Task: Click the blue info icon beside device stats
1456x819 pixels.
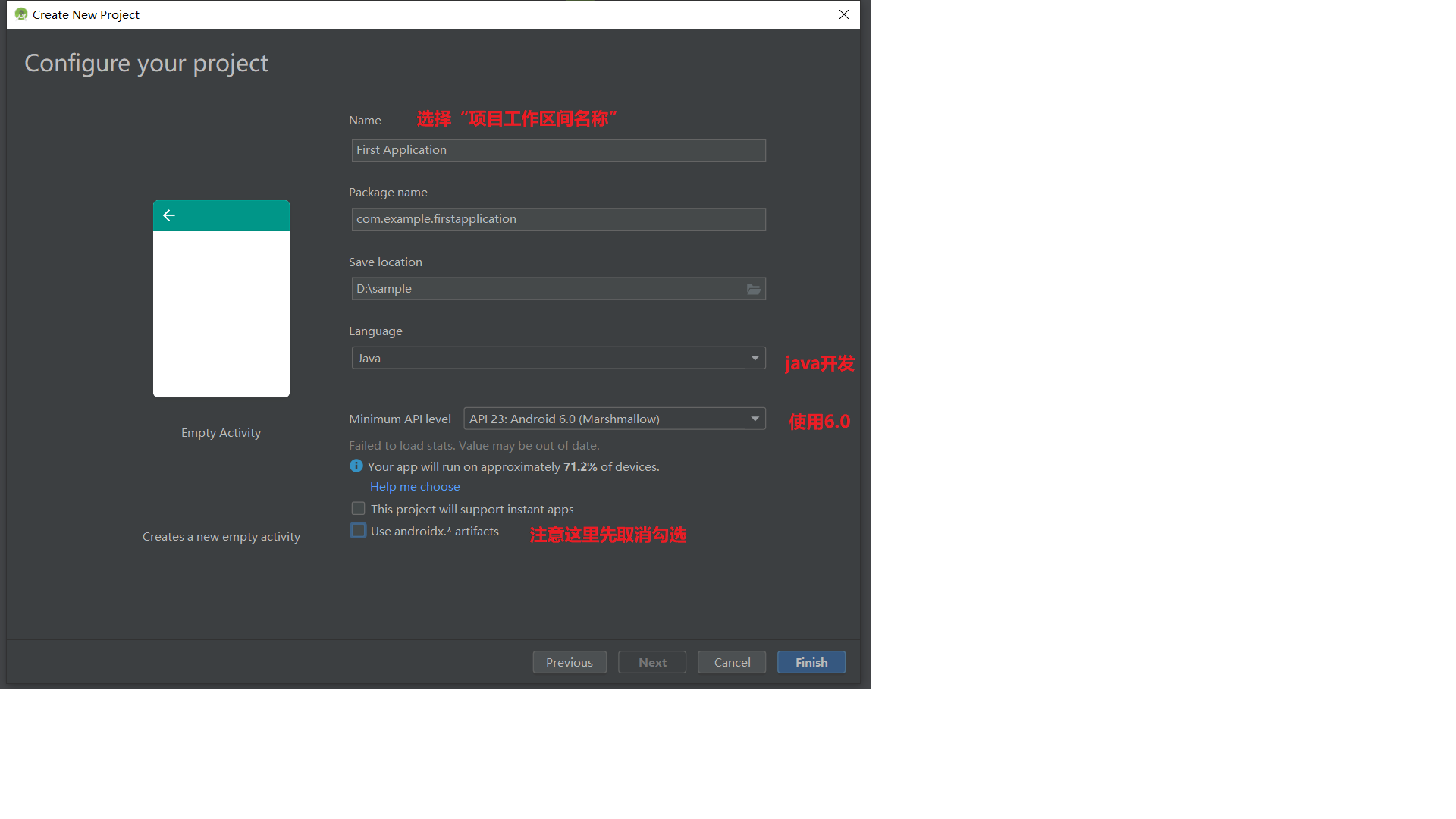Action: [x=356, y=466]
